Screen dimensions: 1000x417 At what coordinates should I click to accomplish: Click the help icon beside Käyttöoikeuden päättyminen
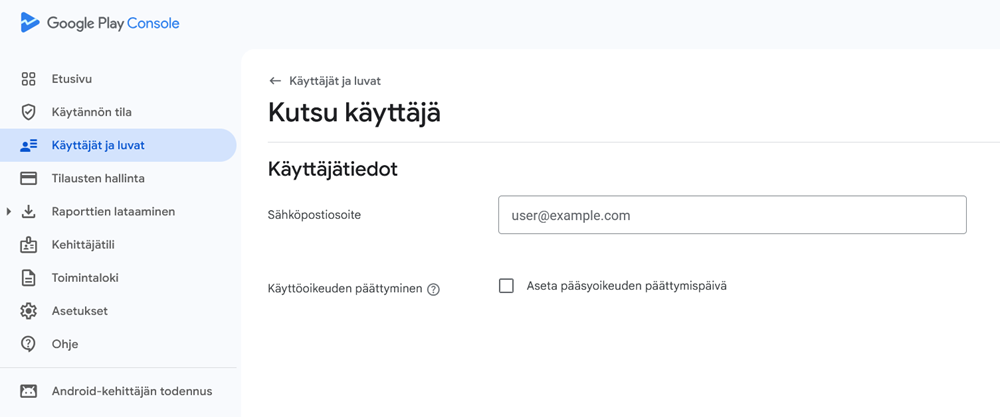433,289
